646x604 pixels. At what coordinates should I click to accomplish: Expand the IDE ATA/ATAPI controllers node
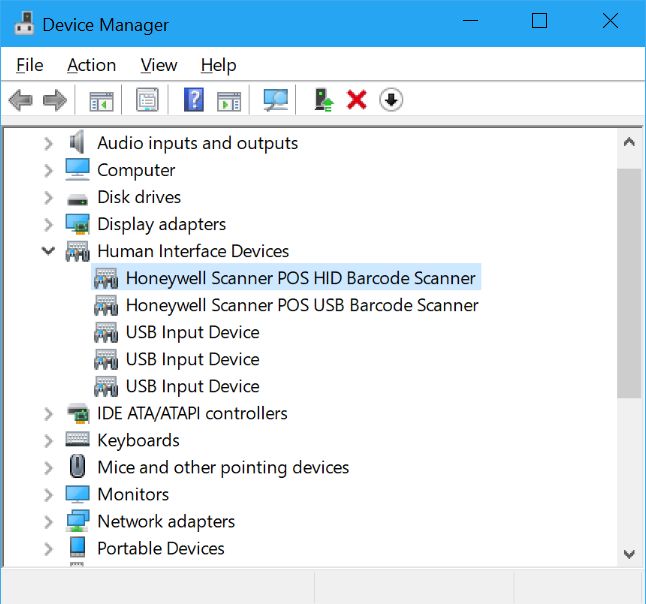pyautogui.click(x=48, y=414)
